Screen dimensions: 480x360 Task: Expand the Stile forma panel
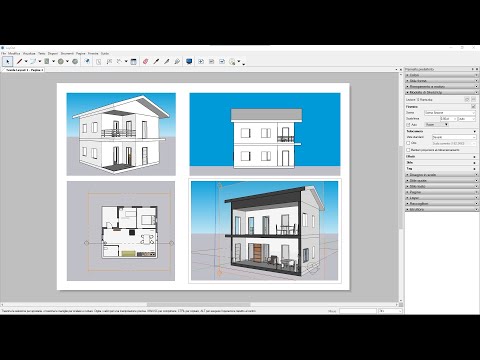(x=442, y=81)
